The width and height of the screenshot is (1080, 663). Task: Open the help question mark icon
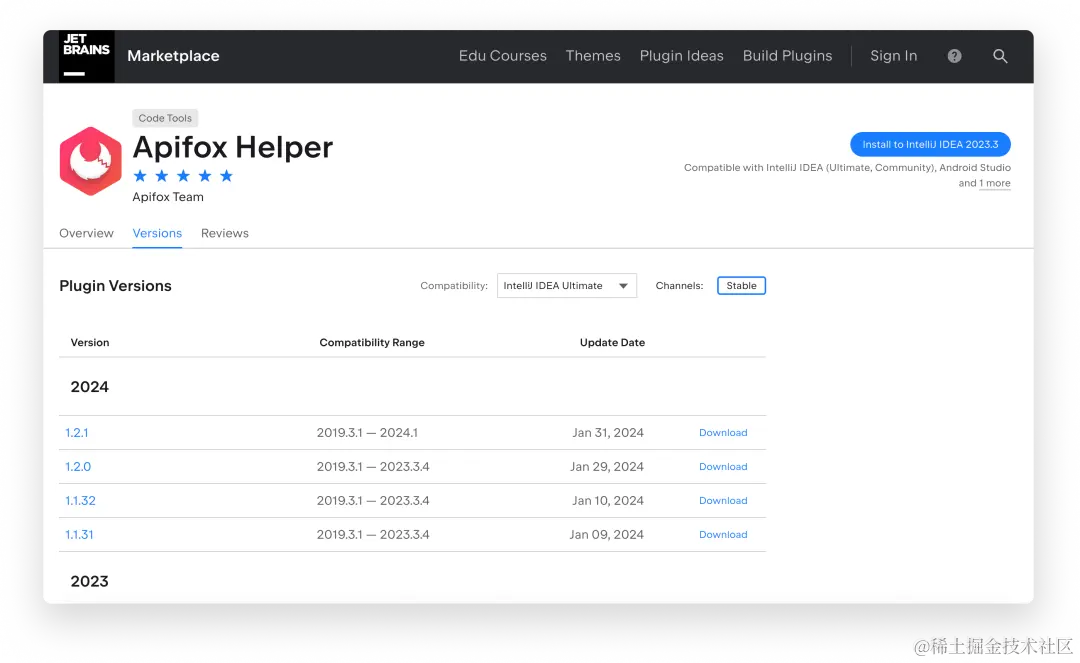954,56
